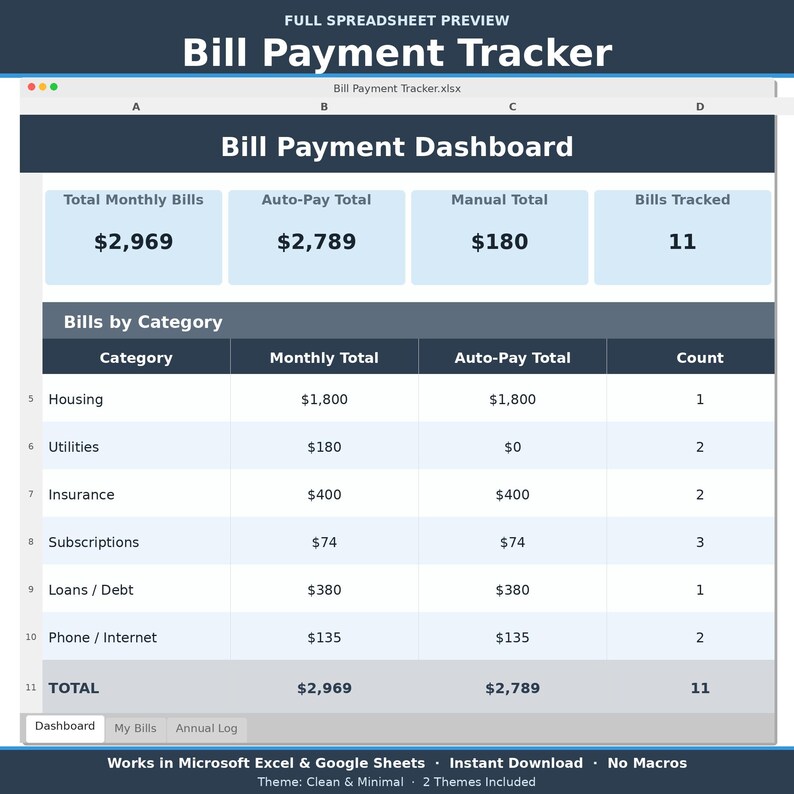Select the Bill Payment Dashboard title cell
This screenshot has height=794, width=794.
pos(397,144)
